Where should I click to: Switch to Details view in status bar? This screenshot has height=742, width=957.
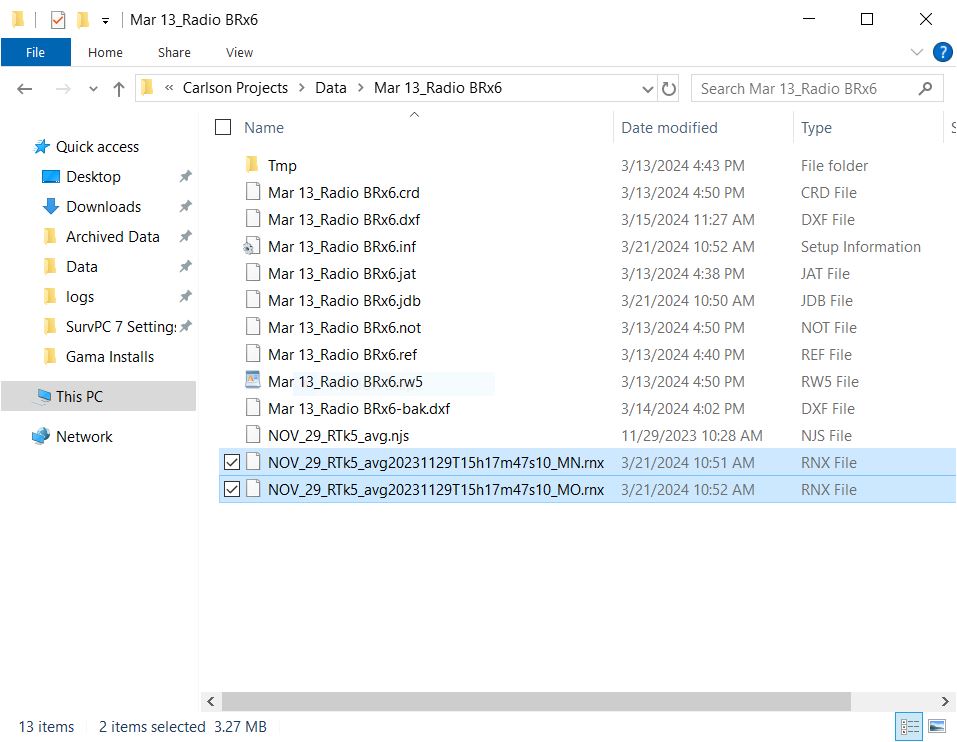tap(909, 727)
